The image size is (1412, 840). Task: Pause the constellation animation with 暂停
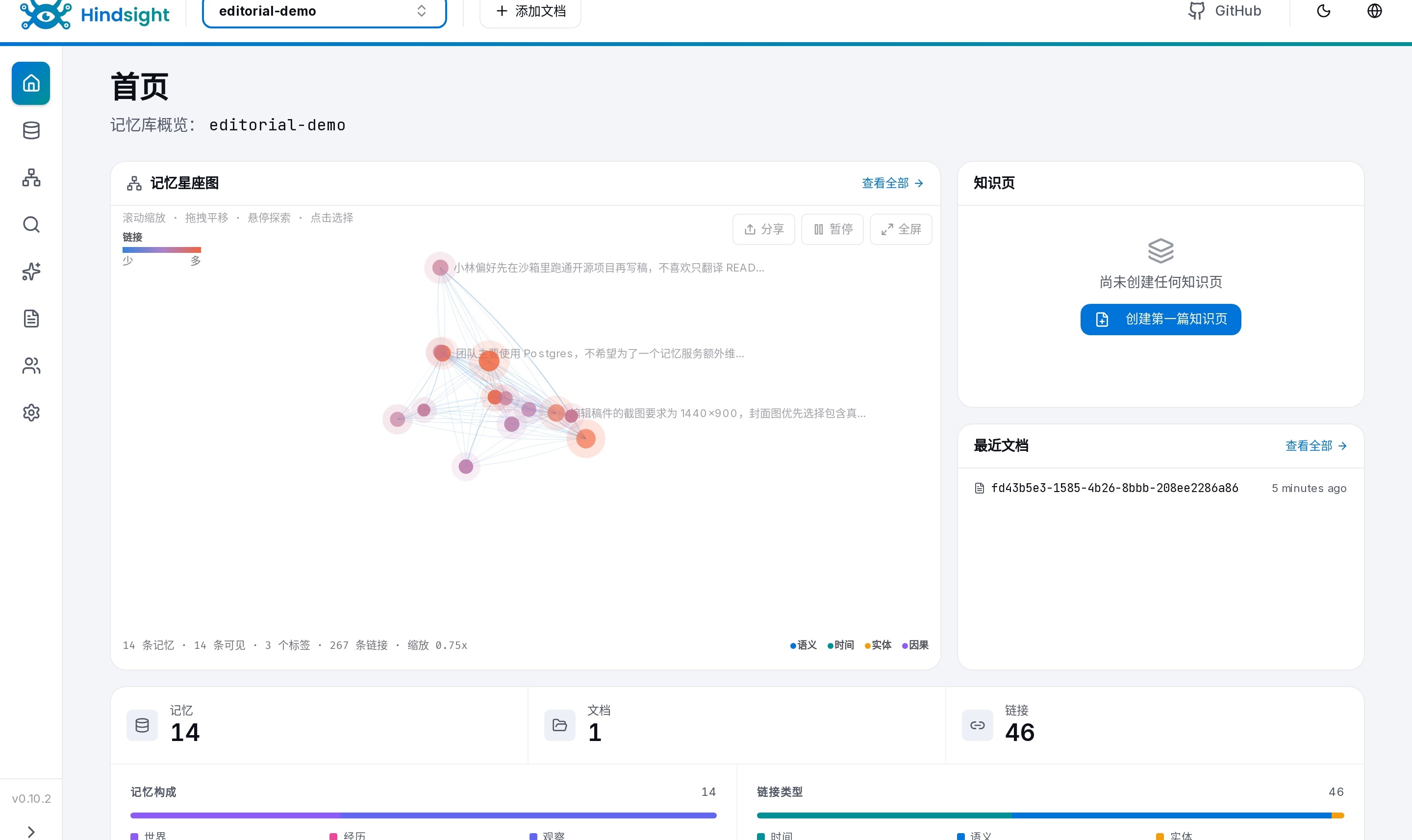[832, 229]
